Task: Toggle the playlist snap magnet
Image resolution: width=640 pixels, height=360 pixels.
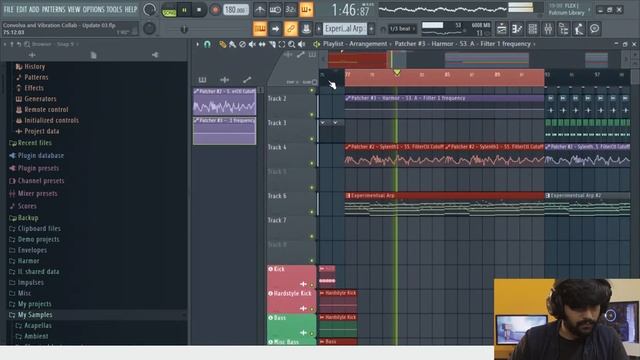Action: pos(207,44)
